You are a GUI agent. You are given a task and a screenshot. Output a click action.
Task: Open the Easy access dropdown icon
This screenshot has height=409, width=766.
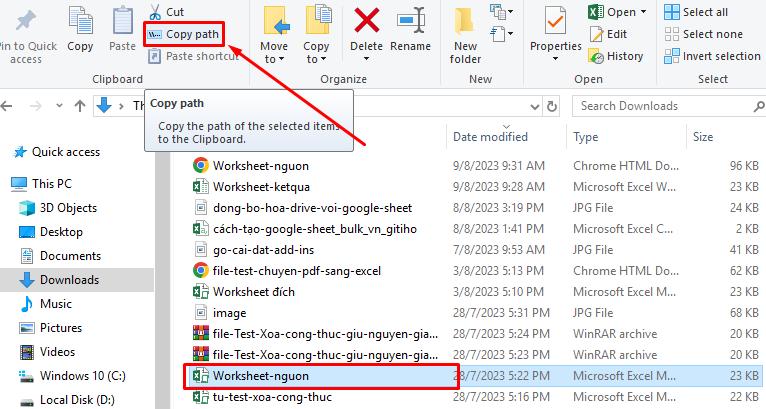pos(501,34)
